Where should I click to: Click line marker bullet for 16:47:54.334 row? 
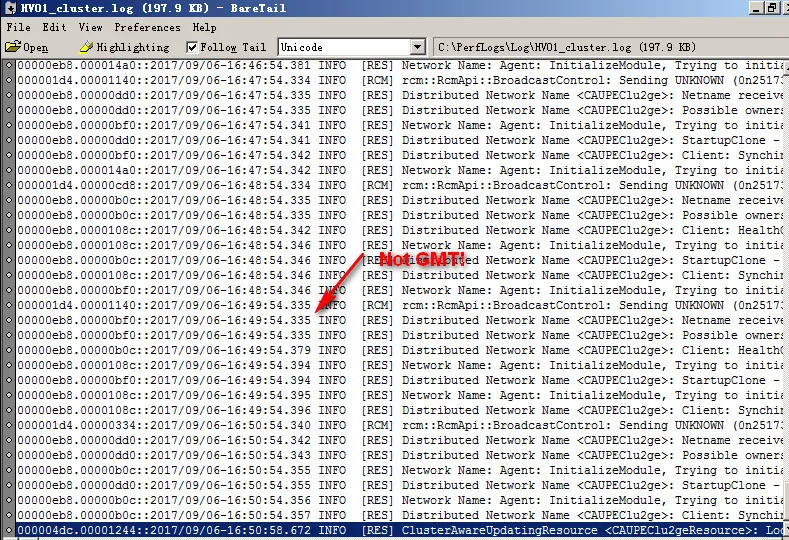coord(9,81)
